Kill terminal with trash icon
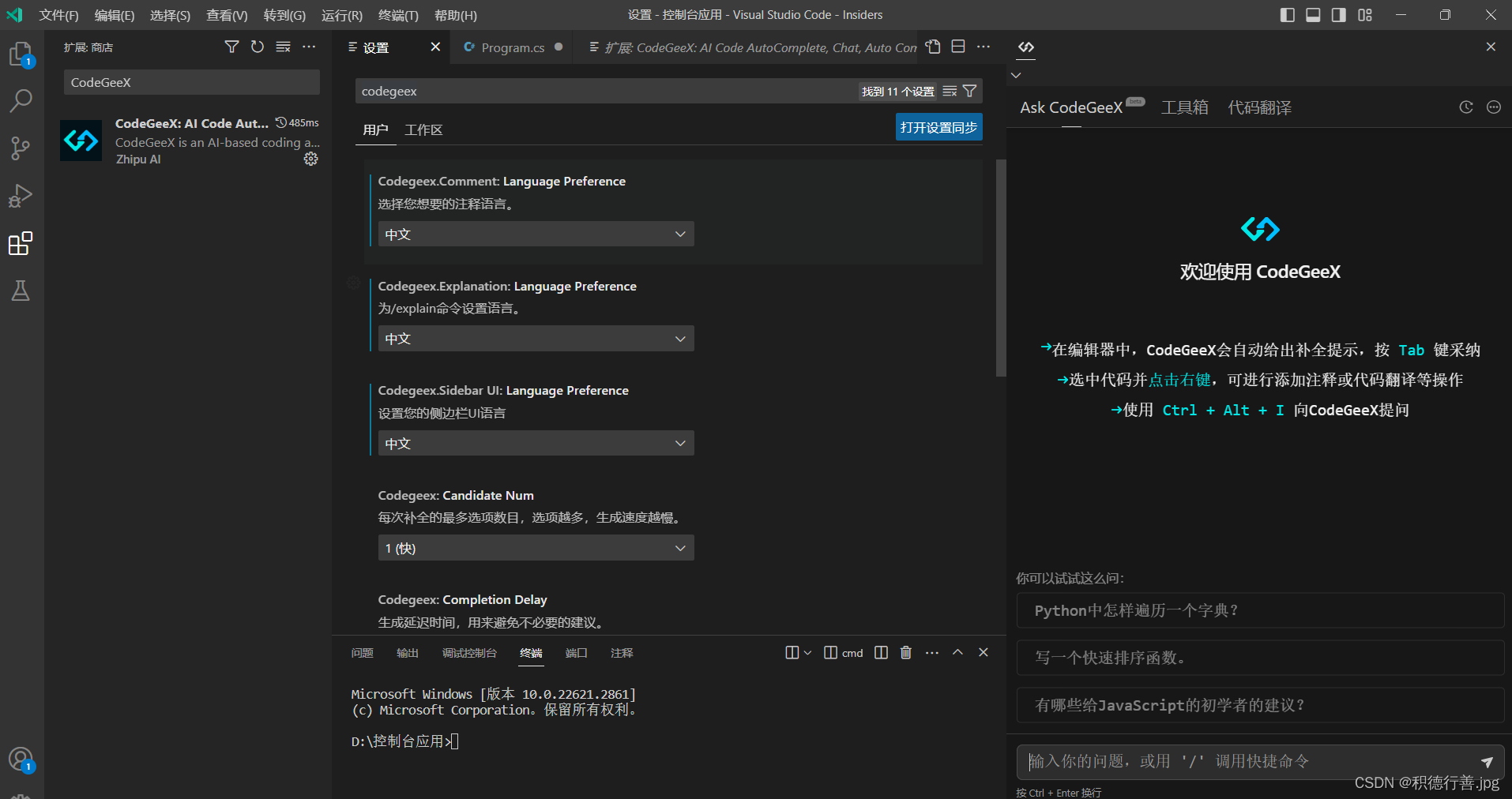 (906, 652)
